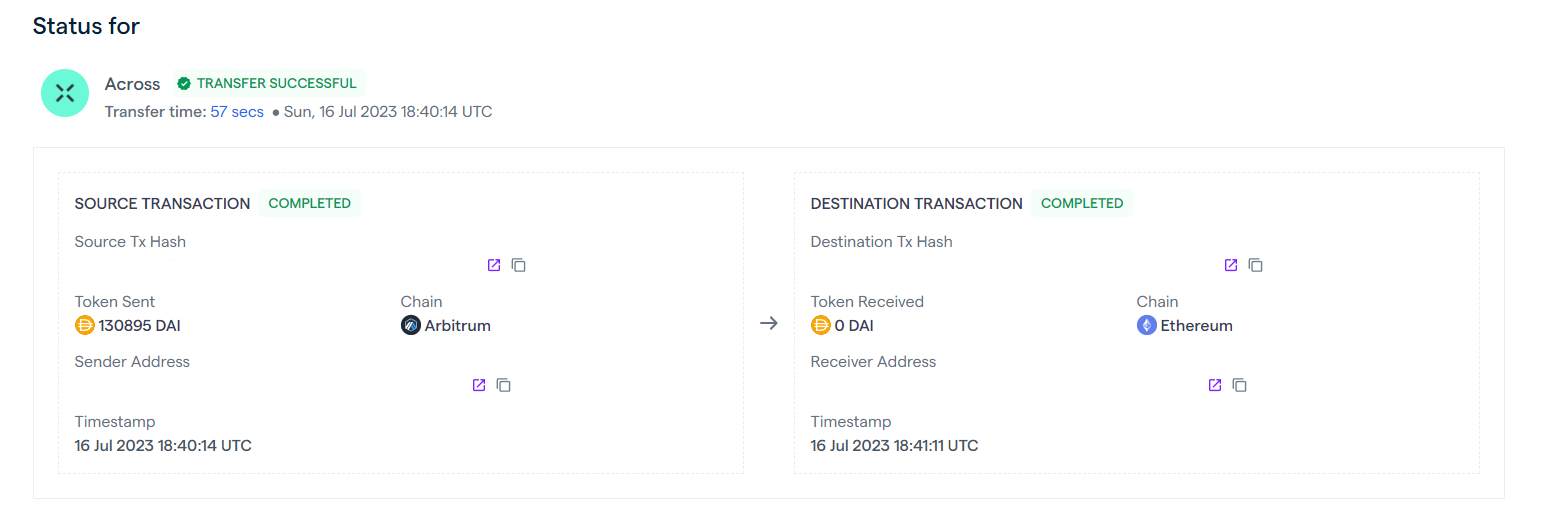Open source tx hash in explorer
The image size is (1543, 525).
click(494, 265)
